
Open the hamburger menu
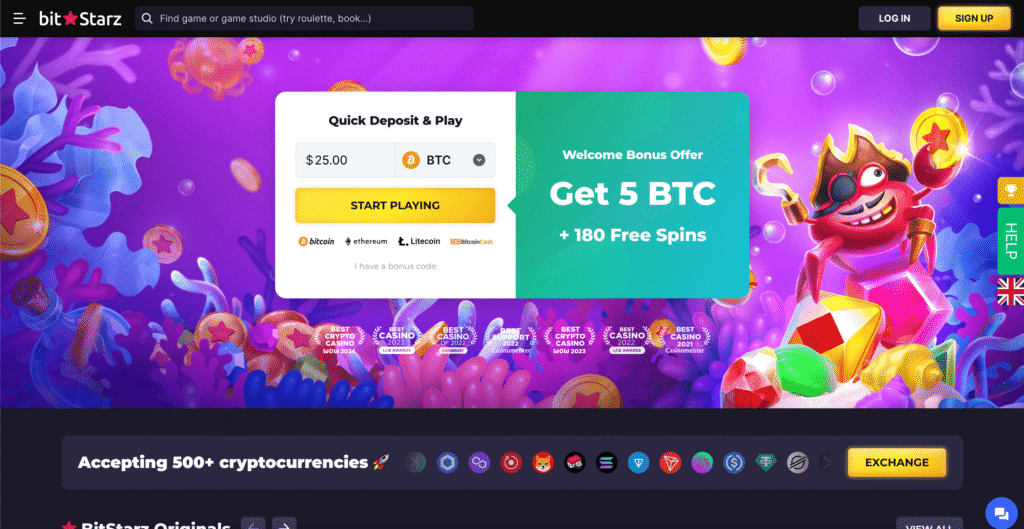click(x=19, y=18)
